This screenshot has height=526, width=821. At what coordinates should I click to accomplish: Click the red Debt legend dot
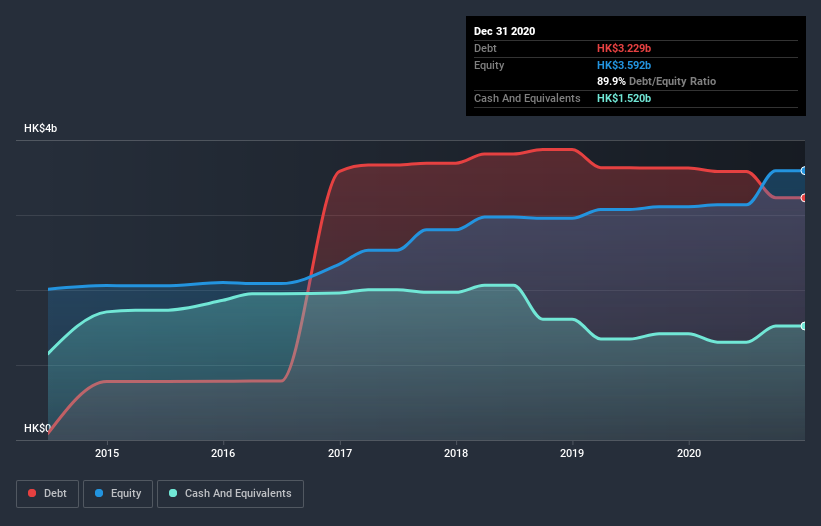(32, 493)
